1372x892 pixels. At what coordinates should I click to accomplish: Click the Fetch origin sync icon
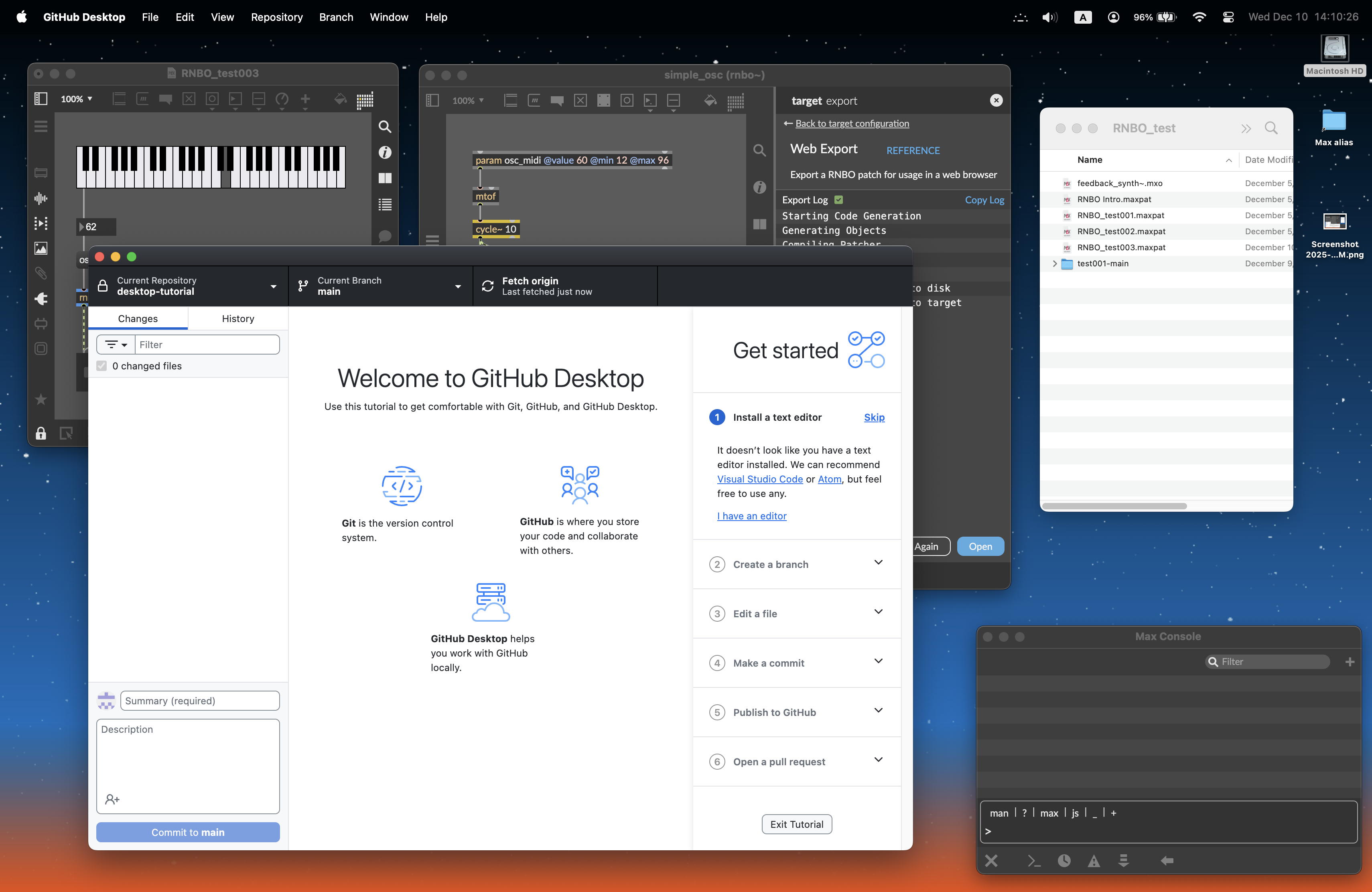point(488,286)
